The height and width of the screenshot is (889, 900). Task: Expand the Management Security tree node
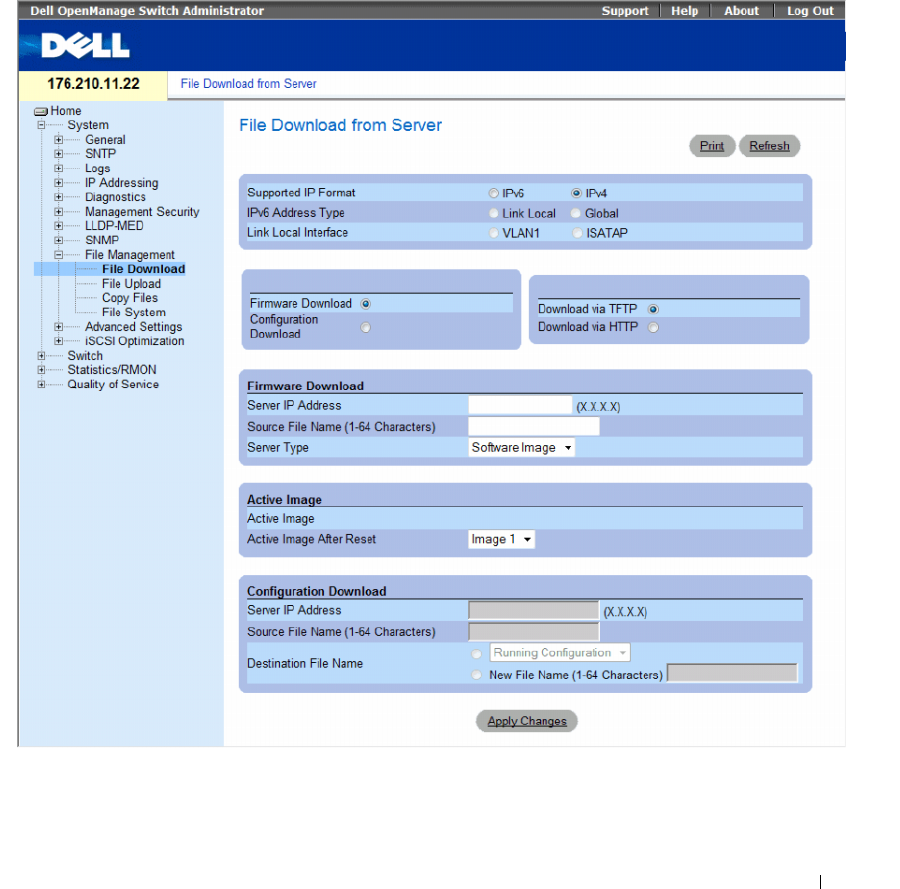coord(59,212)
